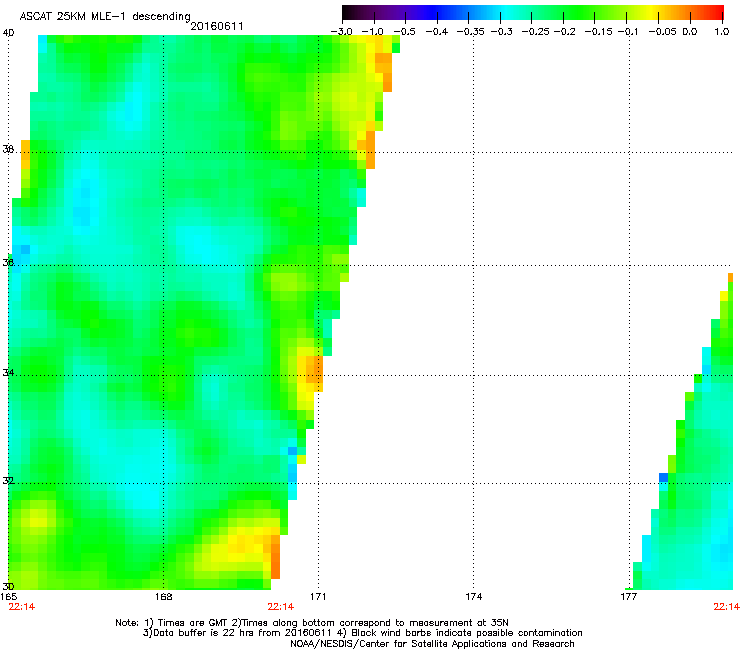This screenshot has width=740, height=650.
Task: Click the colorbar label -0.1
Action: pos(628,32)
